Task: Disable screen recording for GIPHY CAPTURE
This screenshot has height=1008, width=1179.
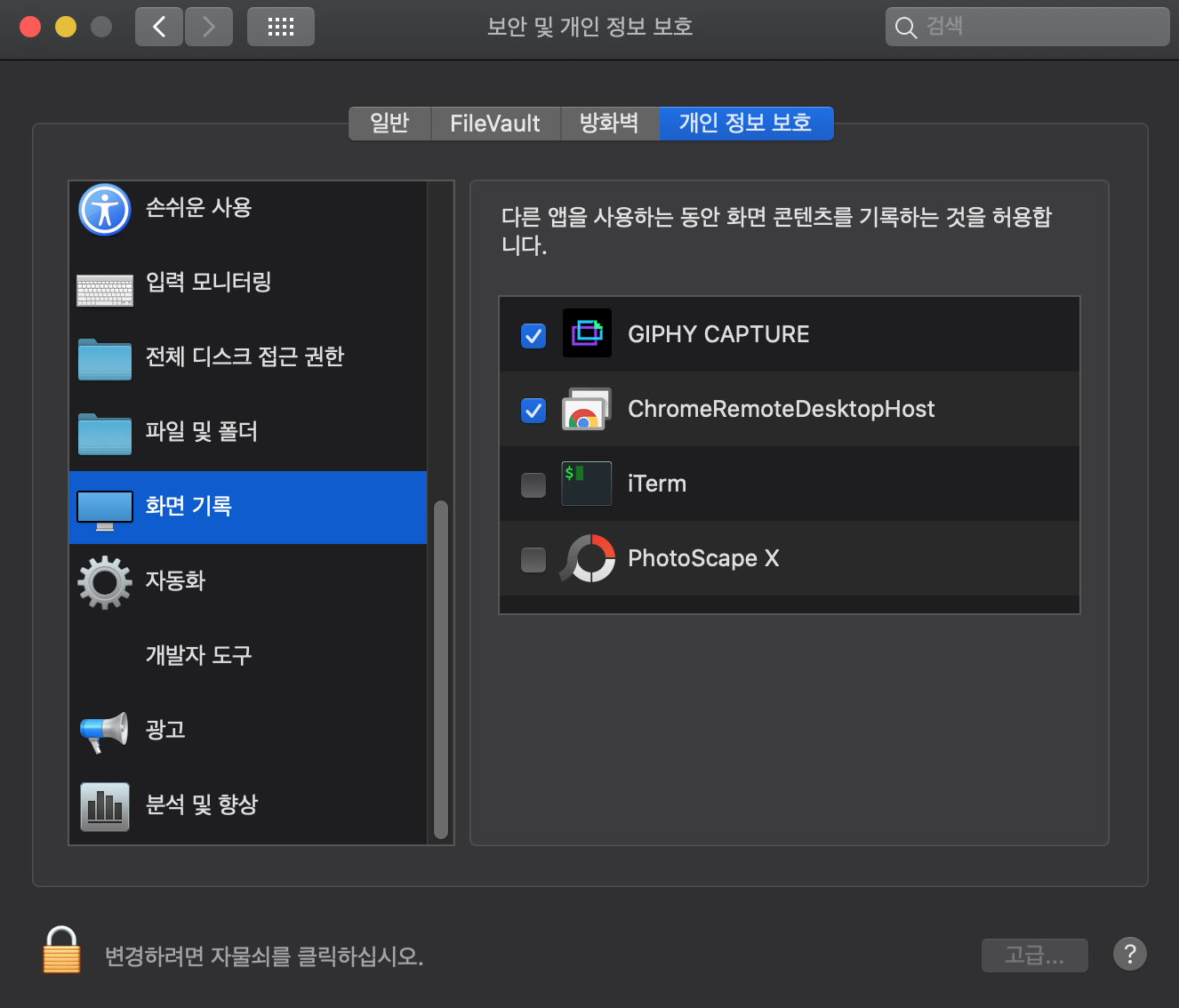Action: click(x=533, y=335)
